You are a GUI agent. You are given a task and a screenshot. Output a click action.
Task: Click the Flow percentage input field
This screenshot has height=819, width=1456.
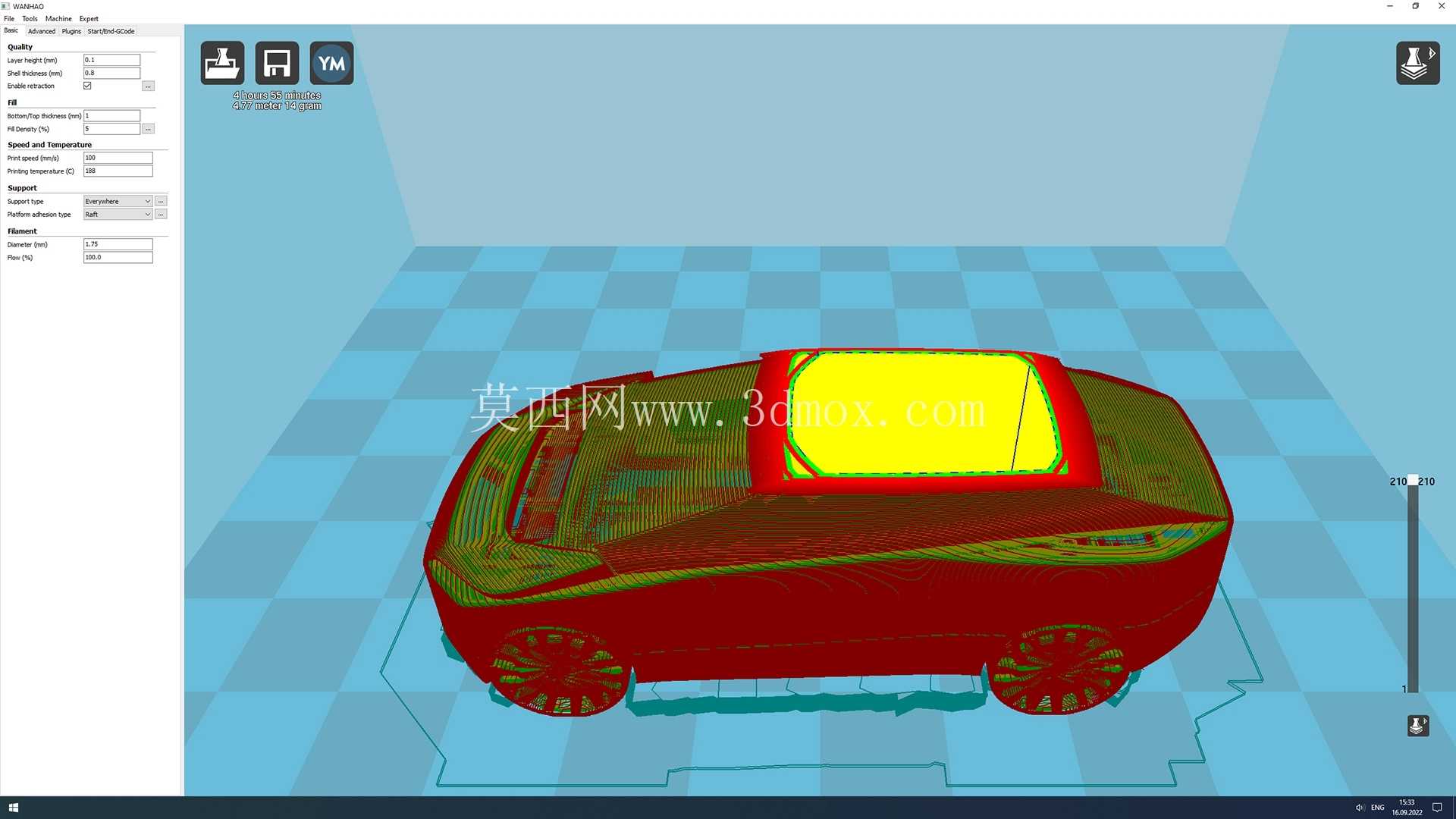118,257
